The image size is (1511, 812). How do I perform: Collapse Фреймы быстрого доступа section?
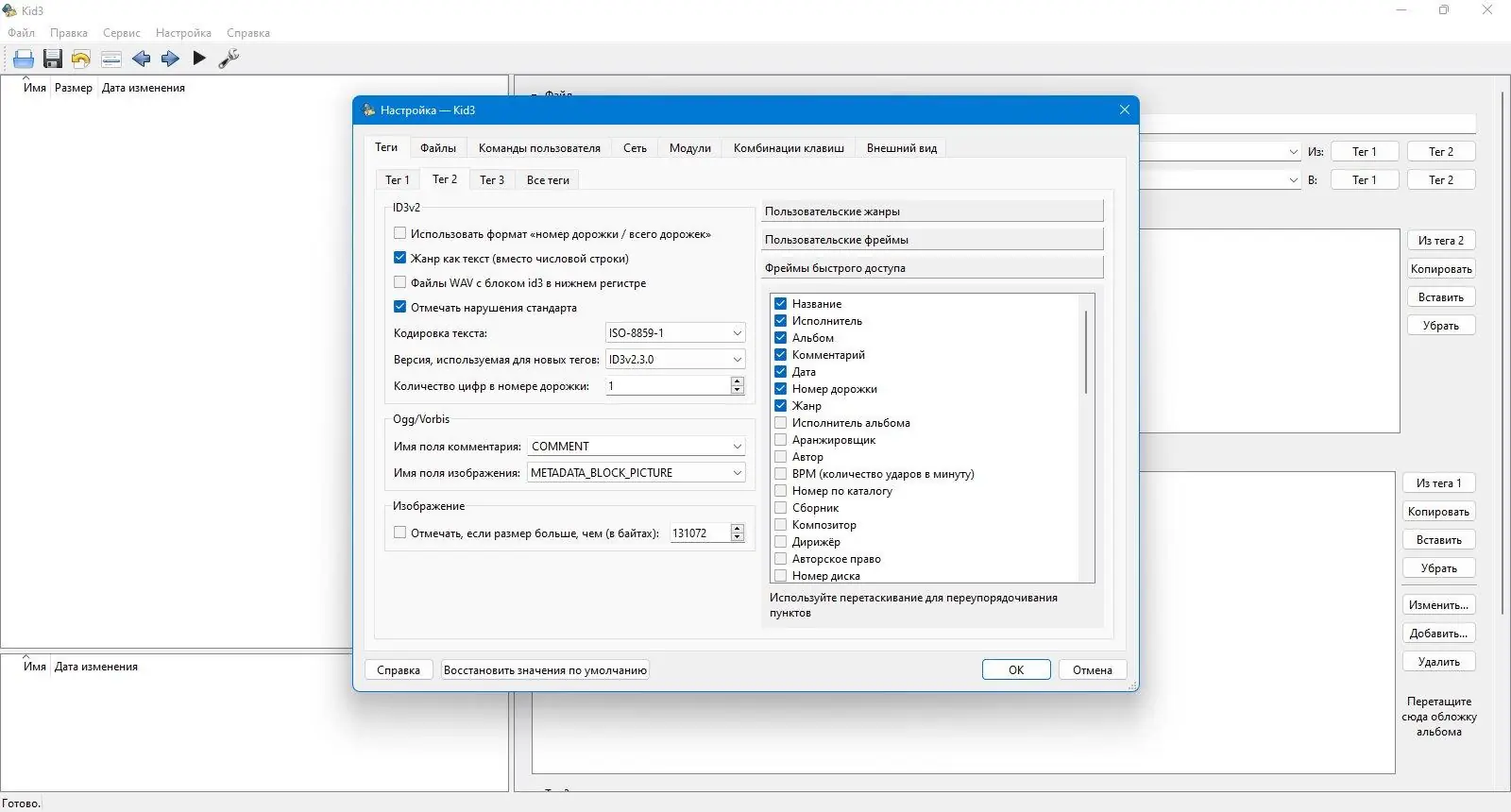pos(932,268)
